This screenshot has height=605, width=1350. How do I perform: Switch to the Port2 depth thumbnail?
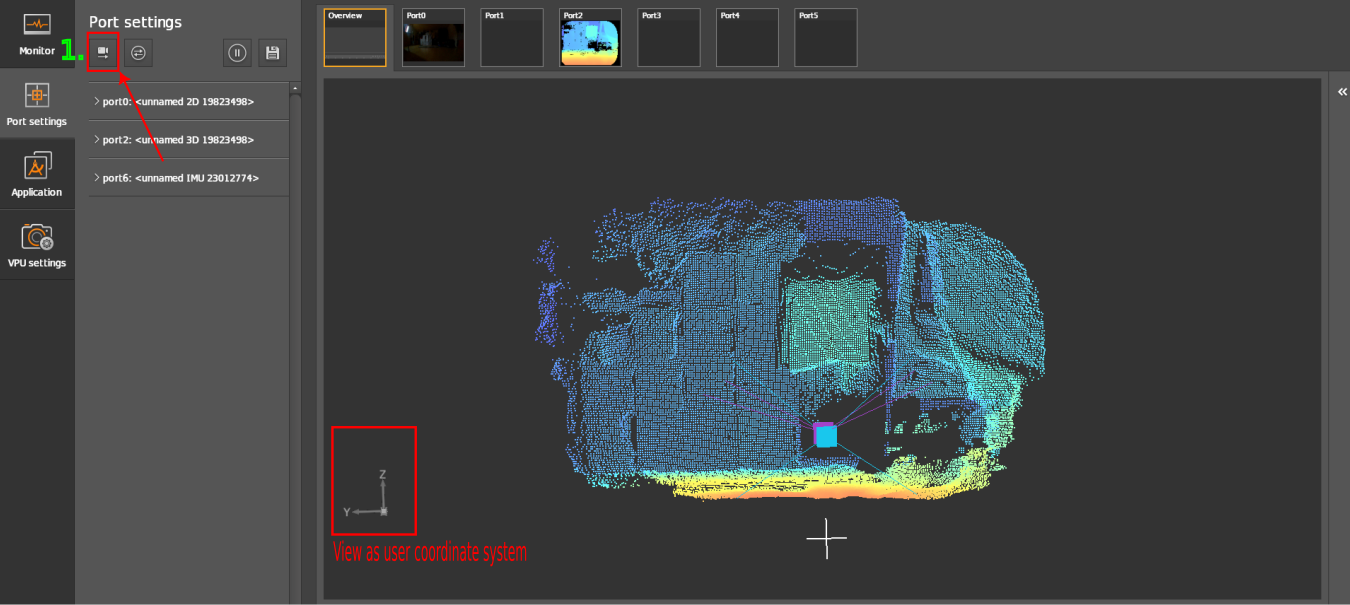click(x=590, y=38)
